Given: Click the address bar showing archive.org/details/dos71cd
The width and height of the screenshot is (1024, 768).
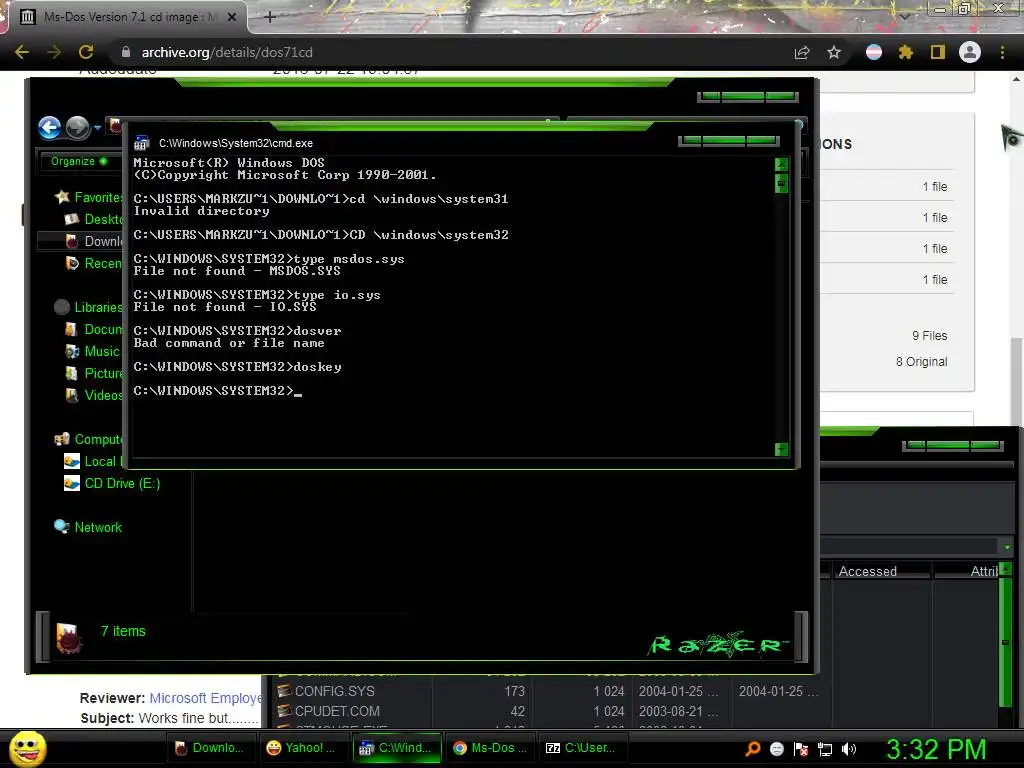Looking at the screenshot, I should pyautogui.click(x=451, y=52).
